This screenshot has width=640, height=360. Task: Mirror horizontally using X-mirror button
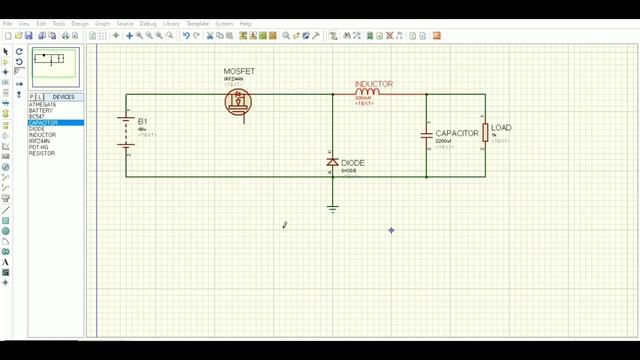point(19,84)
